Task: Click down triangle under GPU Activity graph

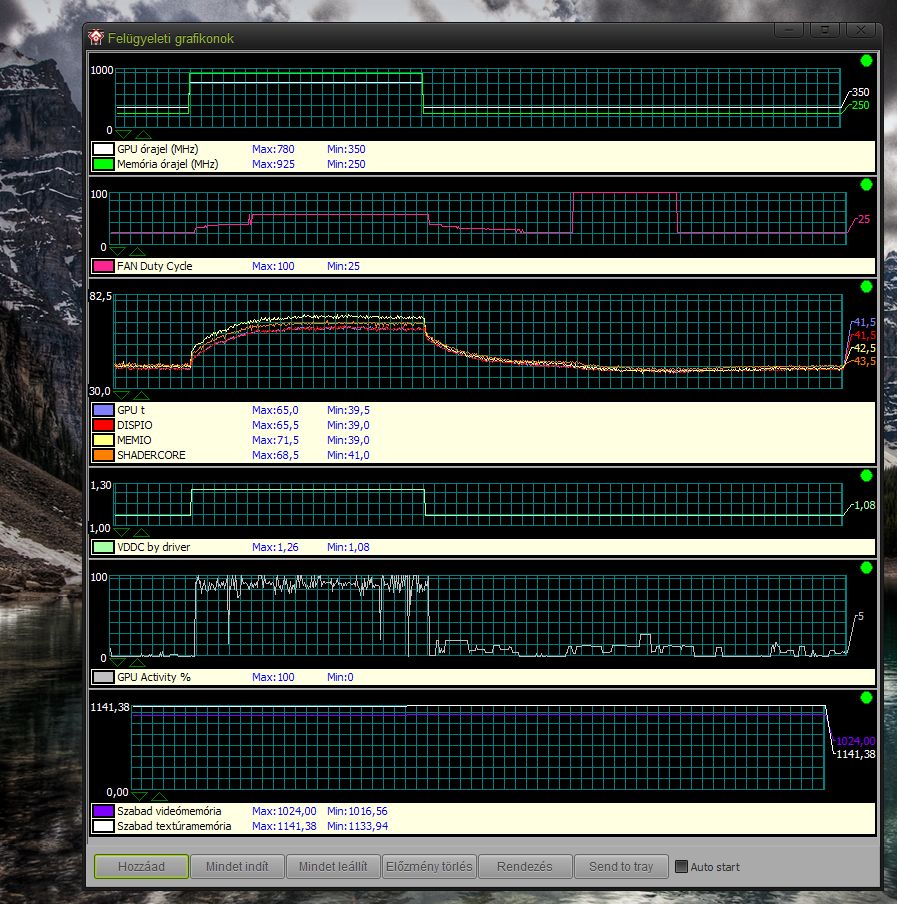Action: coord(117,662)
